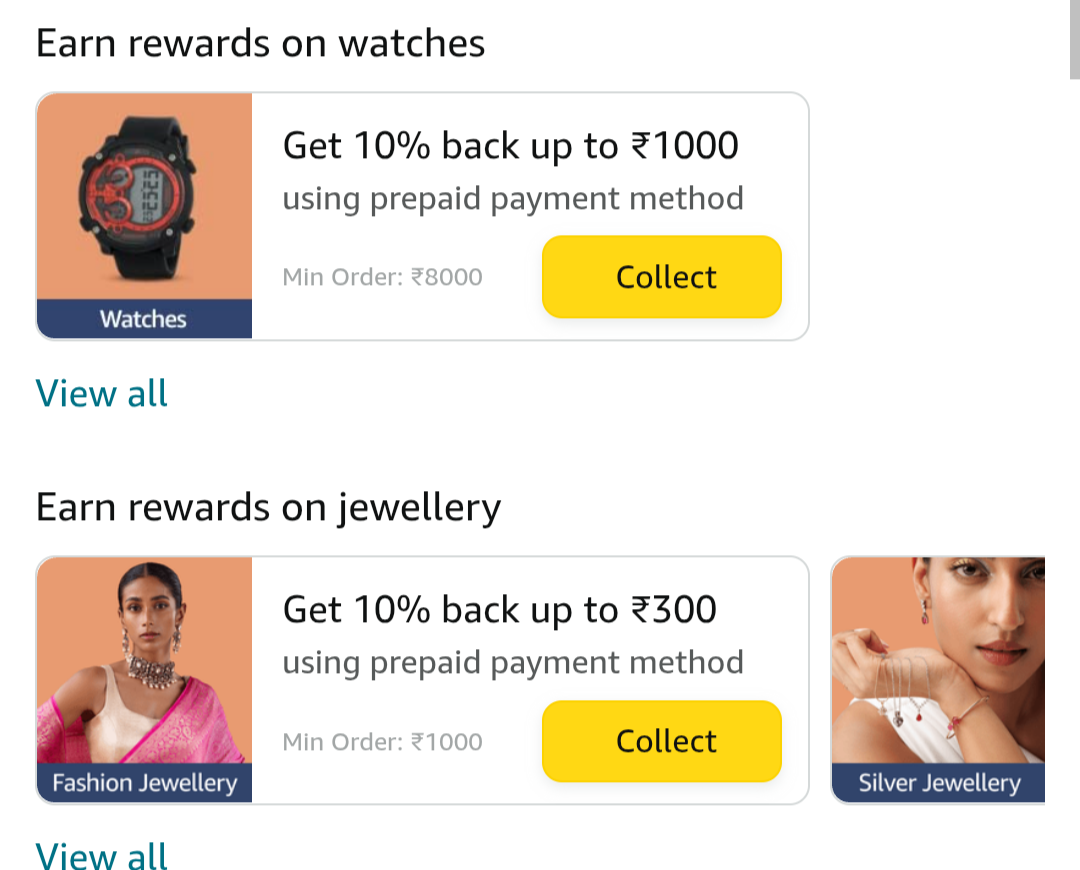Select the Watches category label
Screen dimensions: 1080x870
point(144,319)
